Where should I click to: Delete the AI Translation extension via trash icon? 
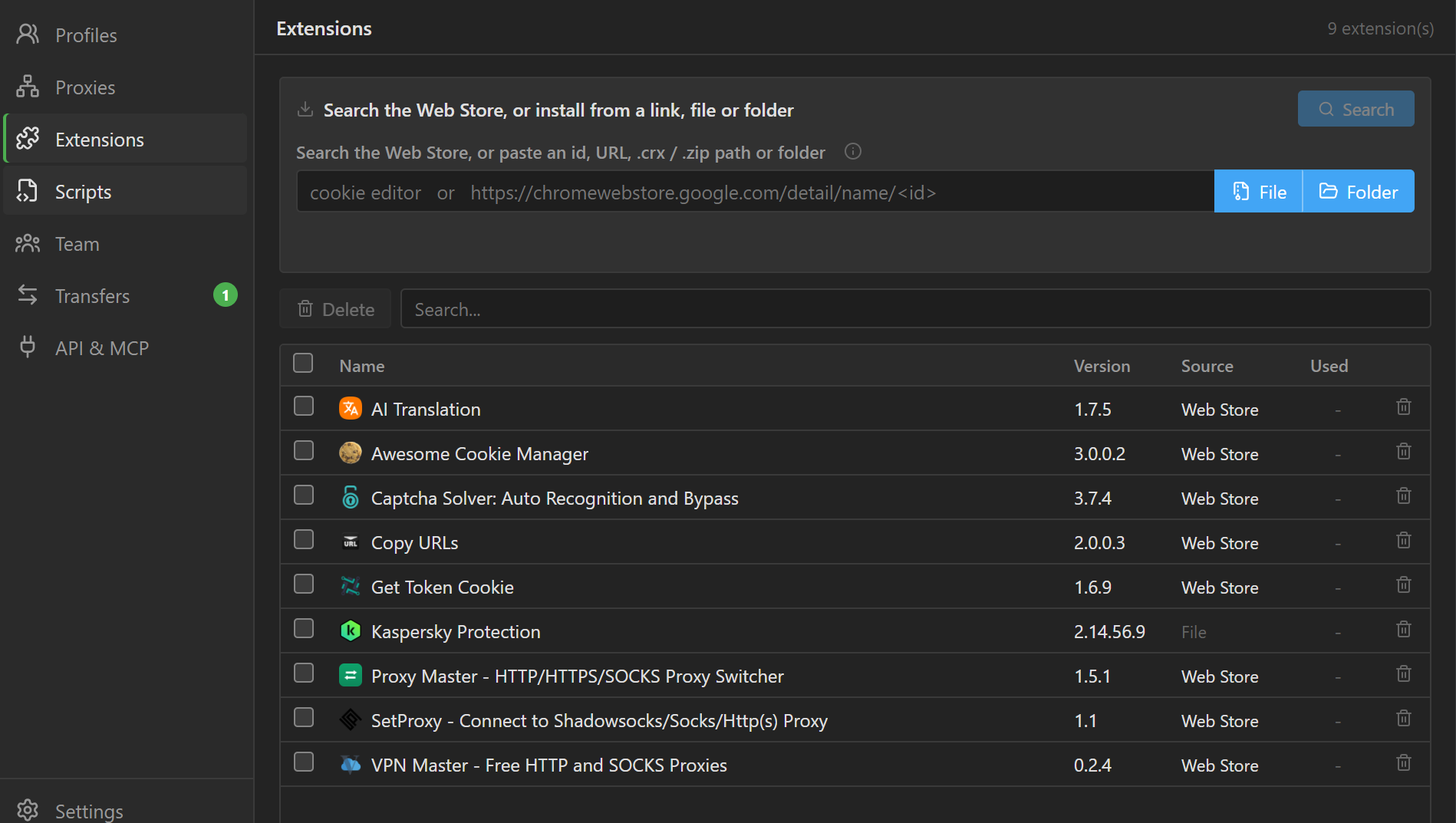[x=1403, y=407]
